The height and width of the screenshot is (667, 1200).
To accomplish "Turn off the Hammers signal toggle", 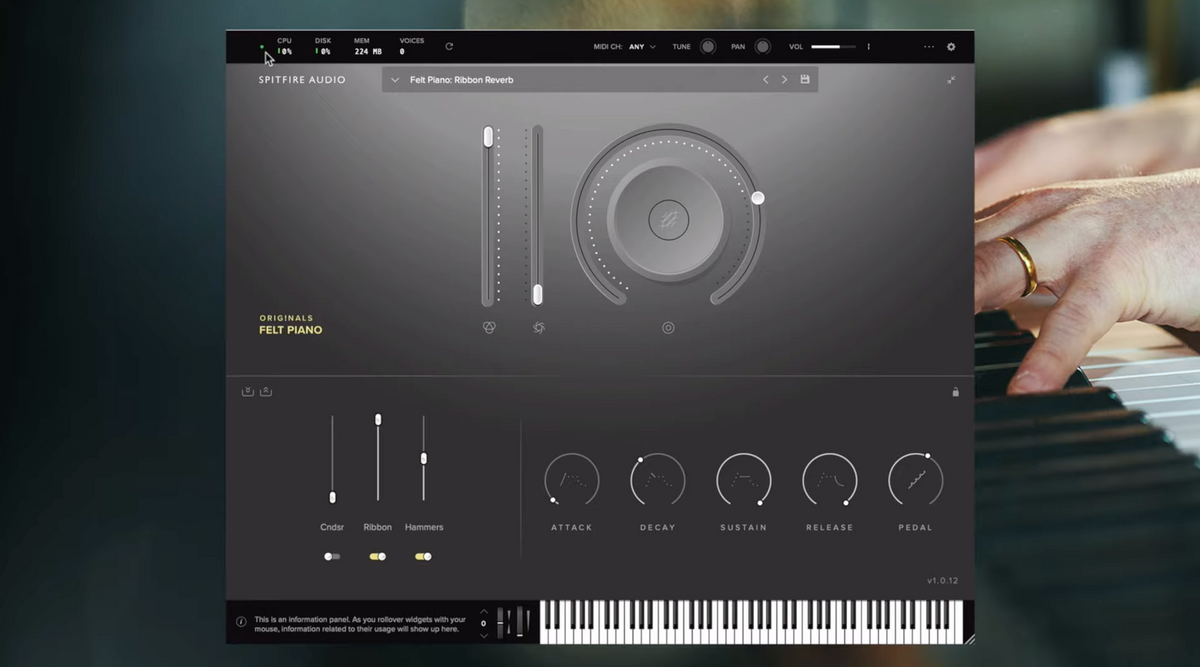I will [x=423, y=557].
